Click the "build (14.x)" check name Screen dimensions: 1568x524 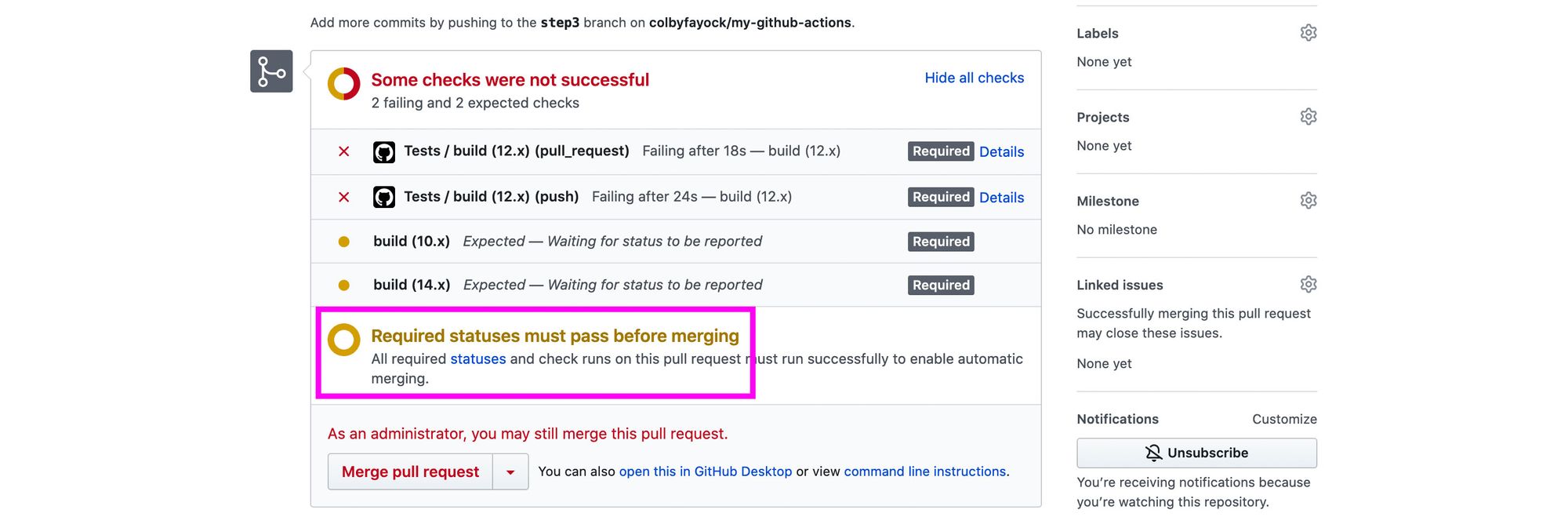[x=412, y=285]
